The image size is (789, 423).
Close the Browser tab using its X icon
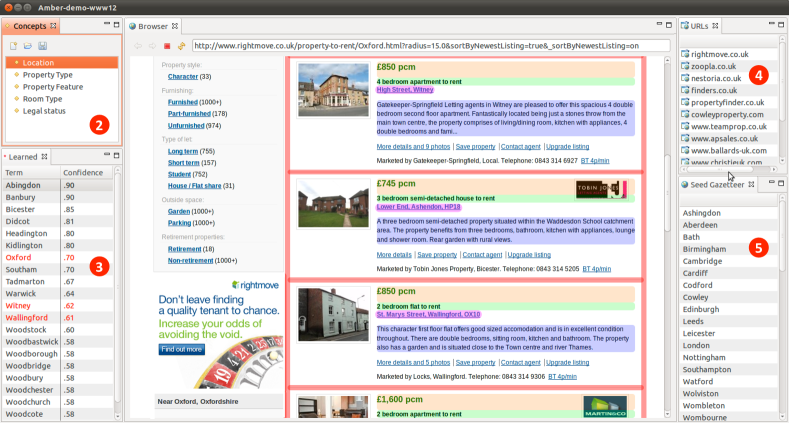pyautogui.click(x=176, y=24)
